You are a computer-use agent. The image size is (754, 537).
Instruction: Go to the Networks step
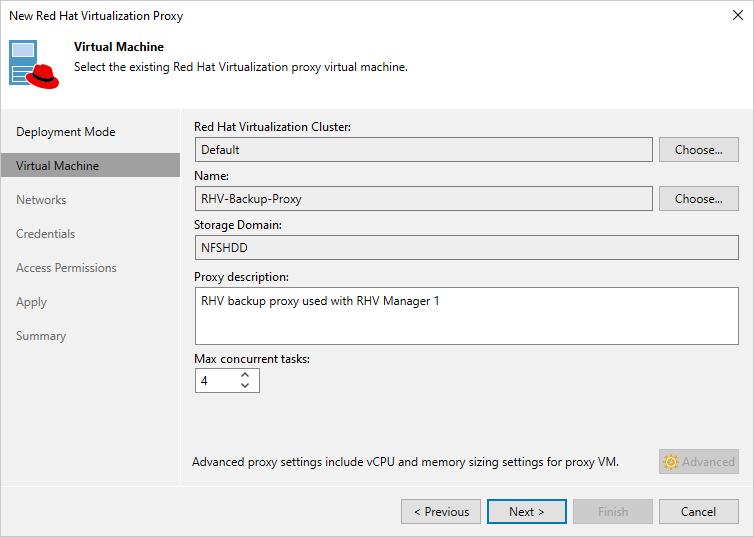pos(41,200)
